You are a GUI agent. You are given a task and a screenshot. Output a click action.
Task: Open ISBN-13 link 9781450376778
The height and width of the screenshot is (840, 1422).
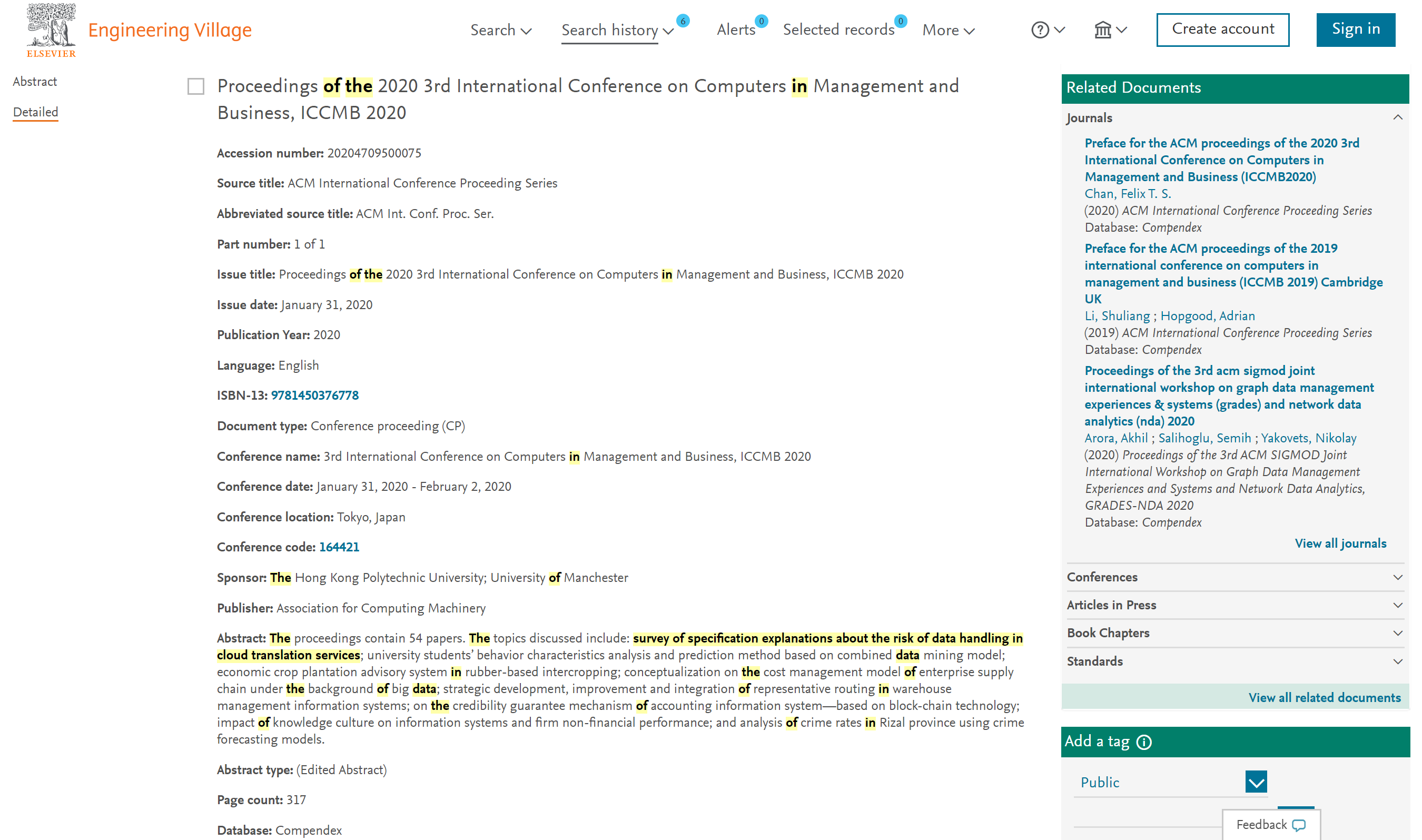[315, 396]
